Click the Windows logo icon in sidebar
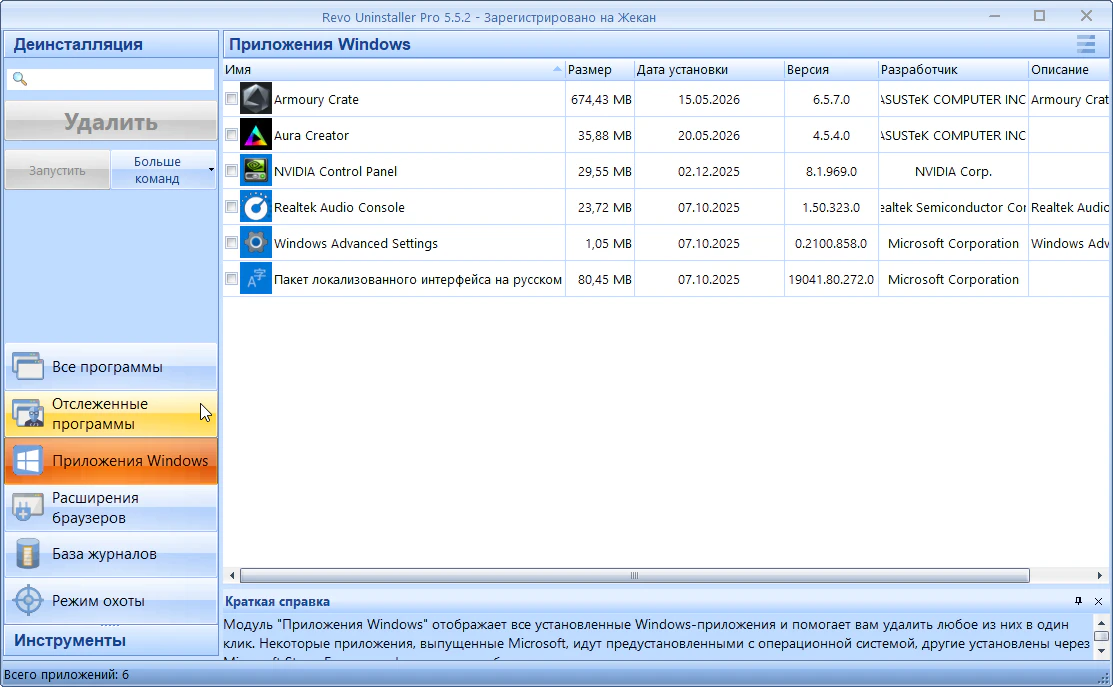Image resolution: width=1113 pixels, height=687 pixels. pos(28,461)
